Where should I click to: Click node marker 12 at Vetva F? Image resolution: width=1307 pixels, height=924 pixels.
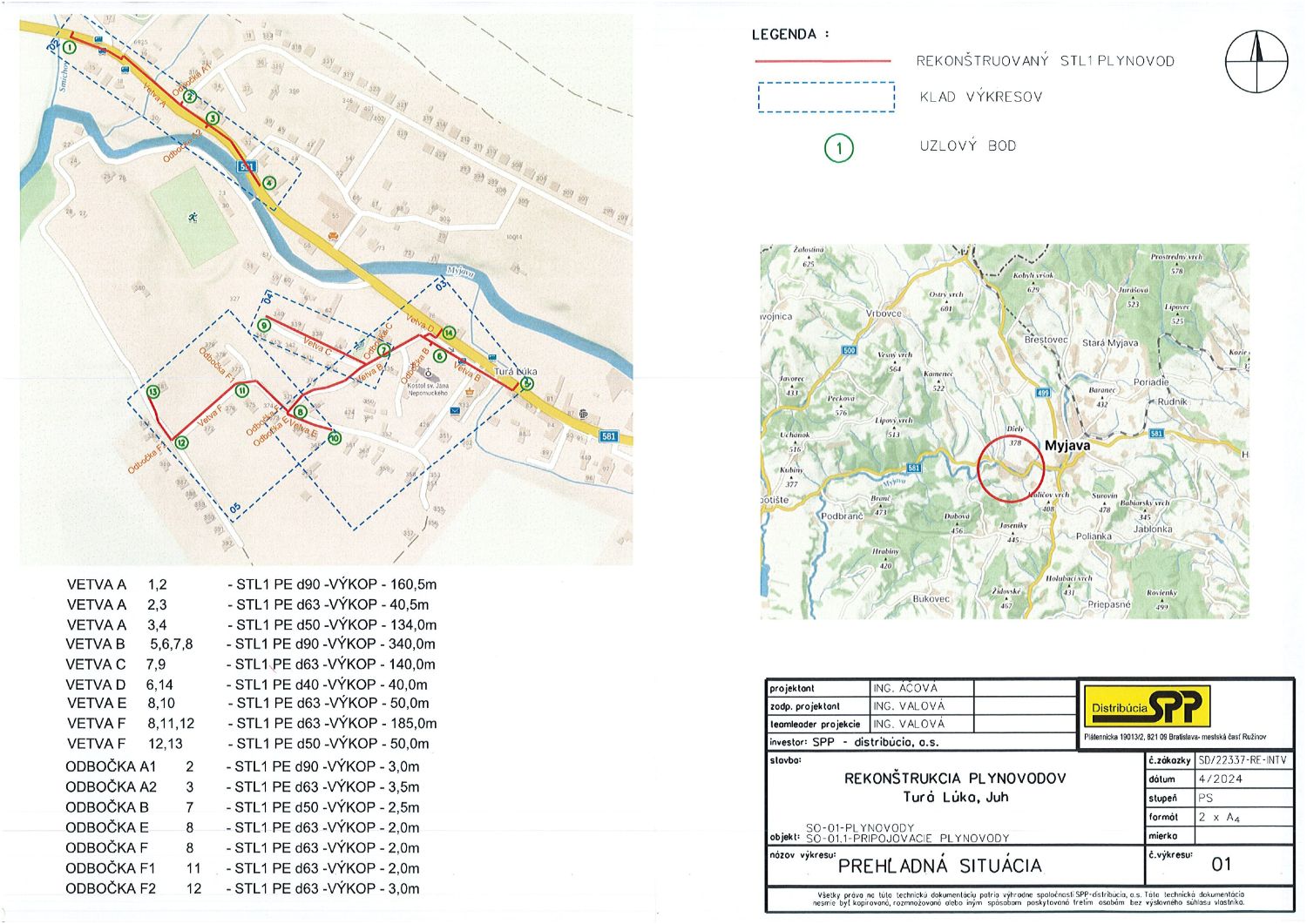(x=181, y=442)
